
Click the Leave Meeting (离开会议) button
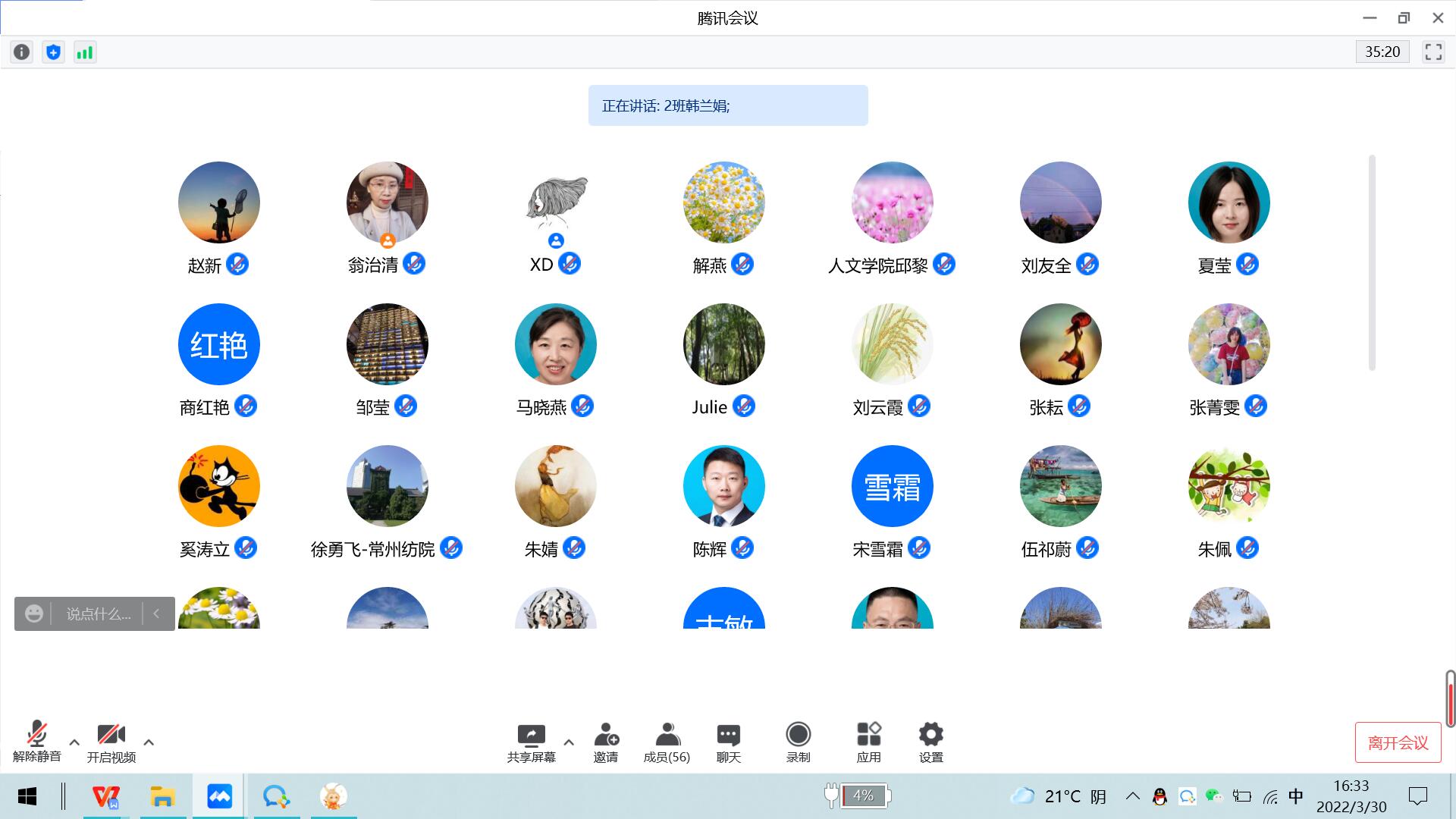point(1398,742)
